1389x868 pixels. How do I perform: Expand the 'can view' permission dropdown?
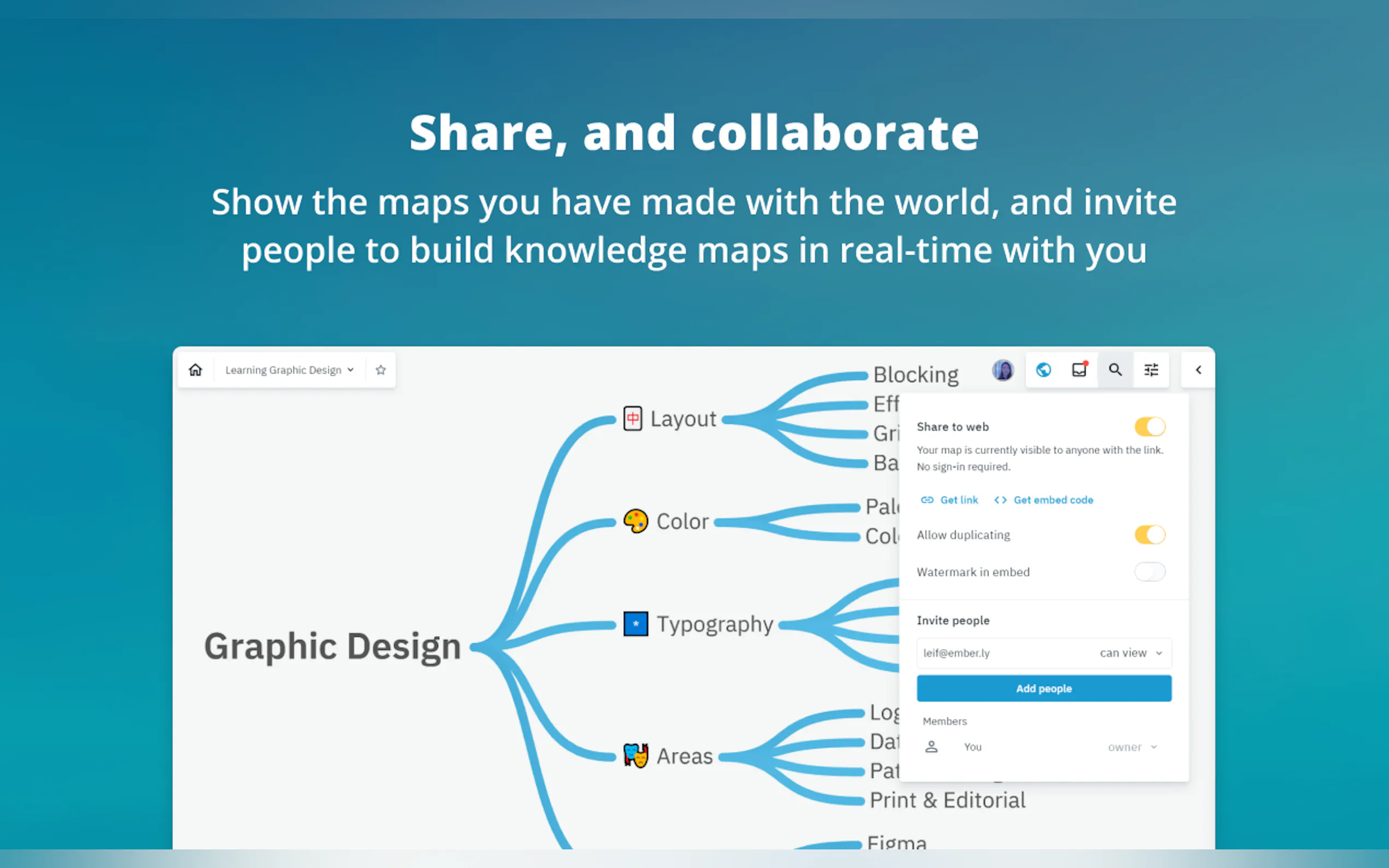pos(1130,653)
